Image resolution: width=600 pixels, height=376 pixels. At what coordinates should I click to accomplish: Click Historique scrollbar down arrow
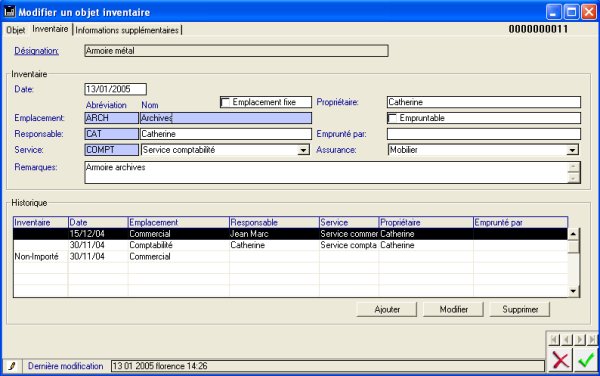coord(573,291)
